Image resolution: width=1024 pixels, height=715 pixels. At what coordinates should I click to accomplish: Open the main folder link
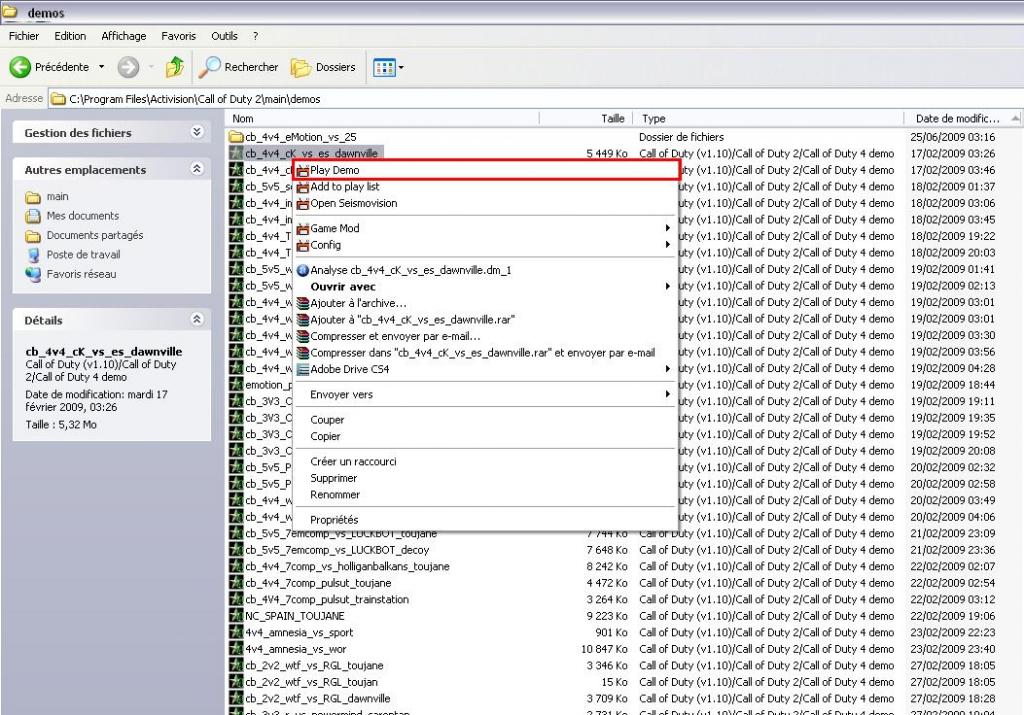[x=57, y=197]
